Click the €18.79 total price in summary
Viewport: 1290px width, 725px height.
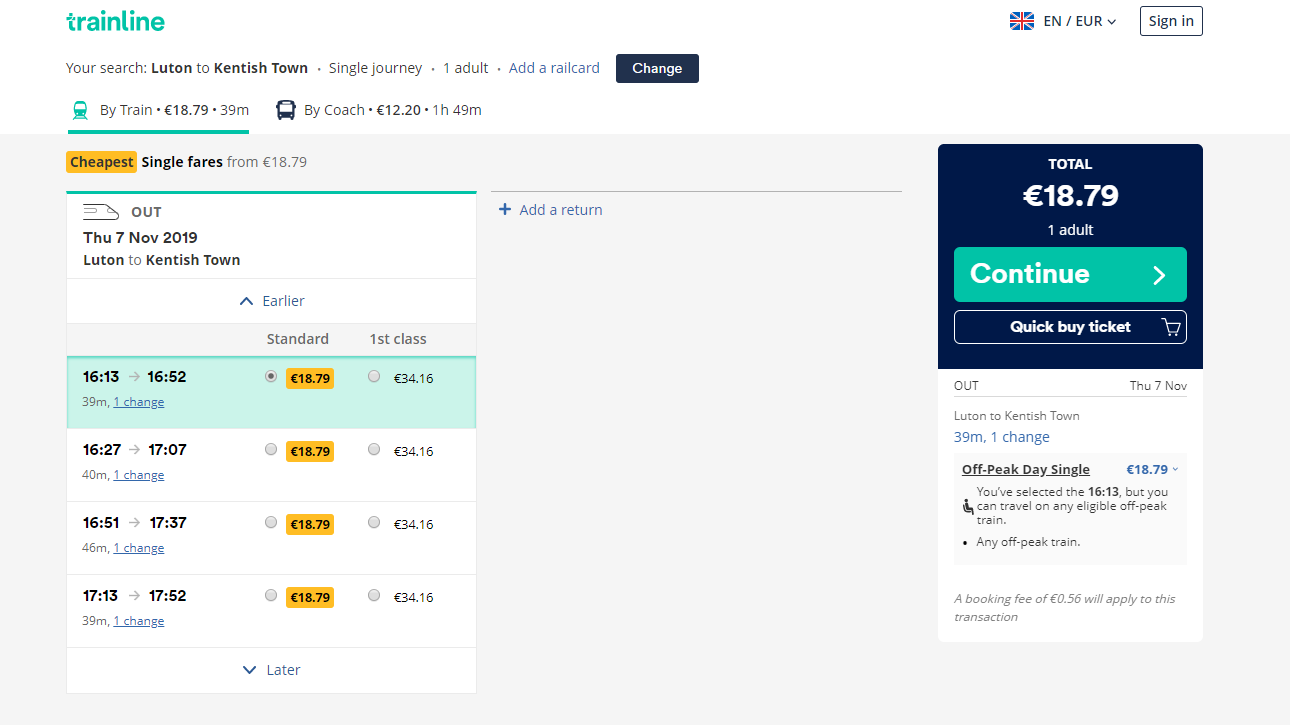click(1070, 195)
